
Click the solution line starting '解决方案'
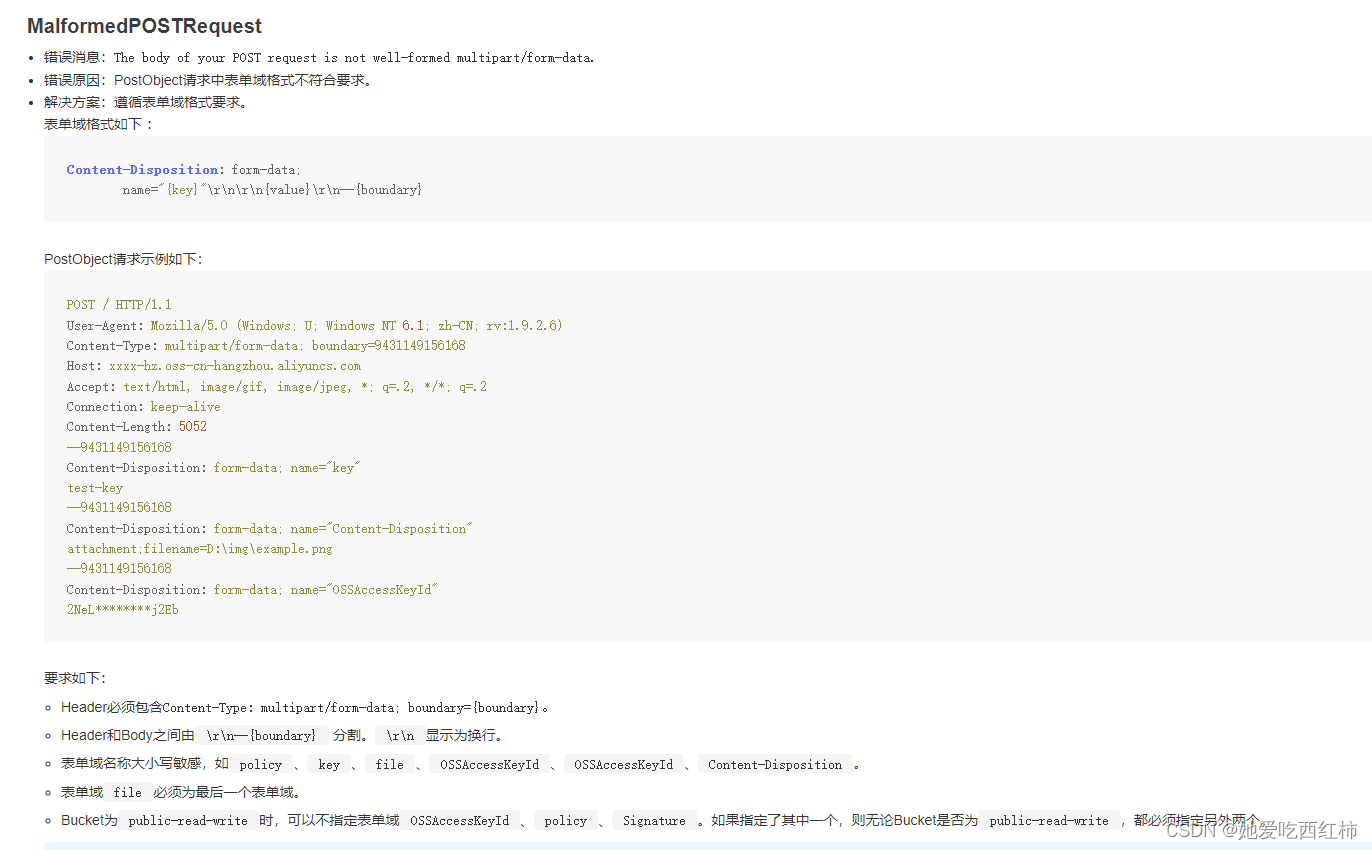click(x=146, y=102)
